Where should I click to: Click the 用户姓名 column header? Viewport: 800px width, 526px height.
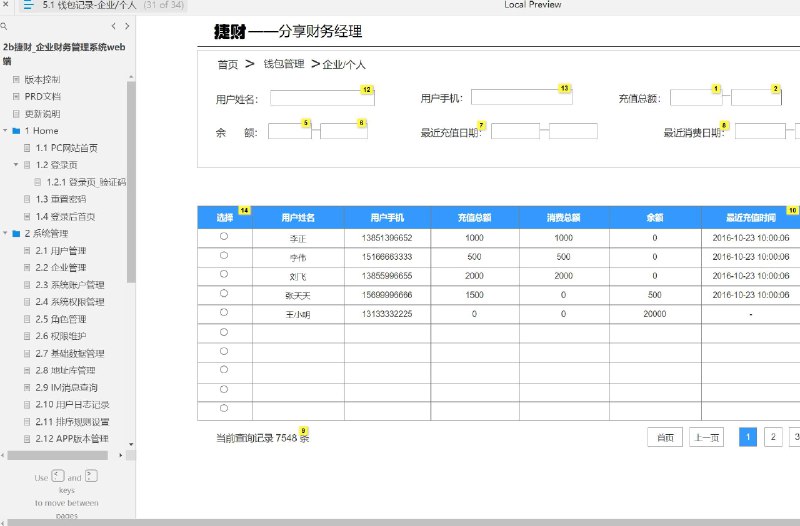coord(298,218)
